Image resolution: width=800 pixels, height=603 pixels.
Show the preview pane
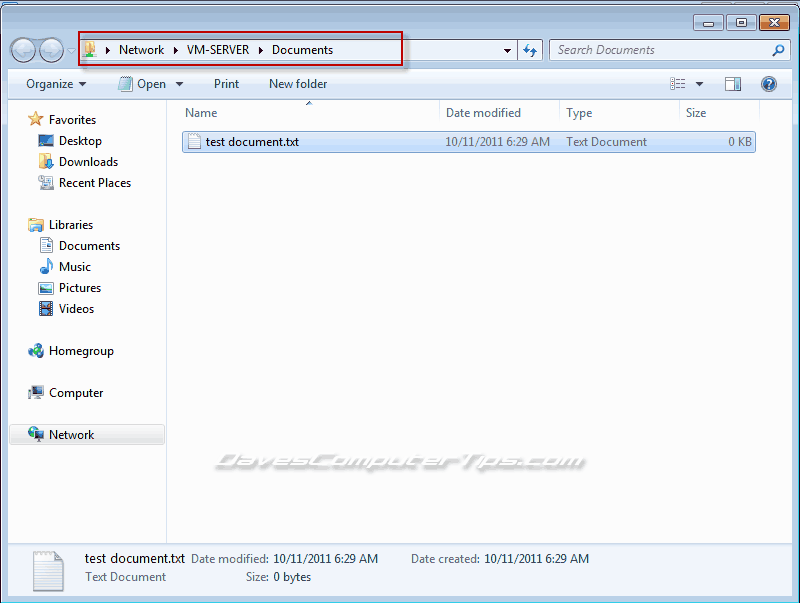click(x=733, y=84)
